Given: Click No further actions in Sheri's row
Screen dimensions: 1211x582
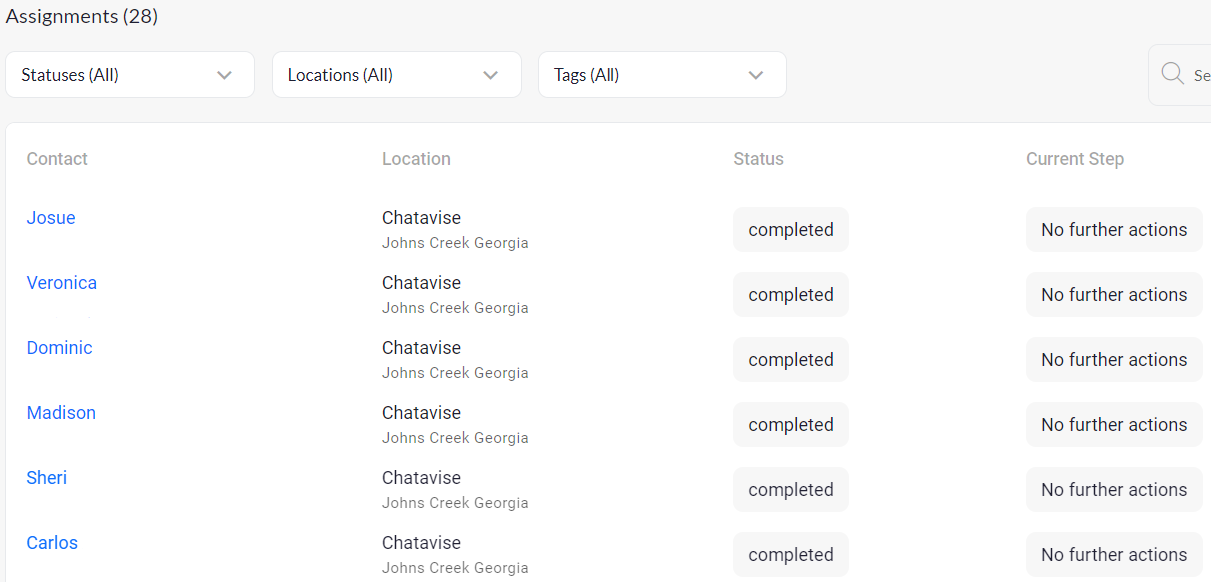Looking at the screenshot, I should point(1114,490).
